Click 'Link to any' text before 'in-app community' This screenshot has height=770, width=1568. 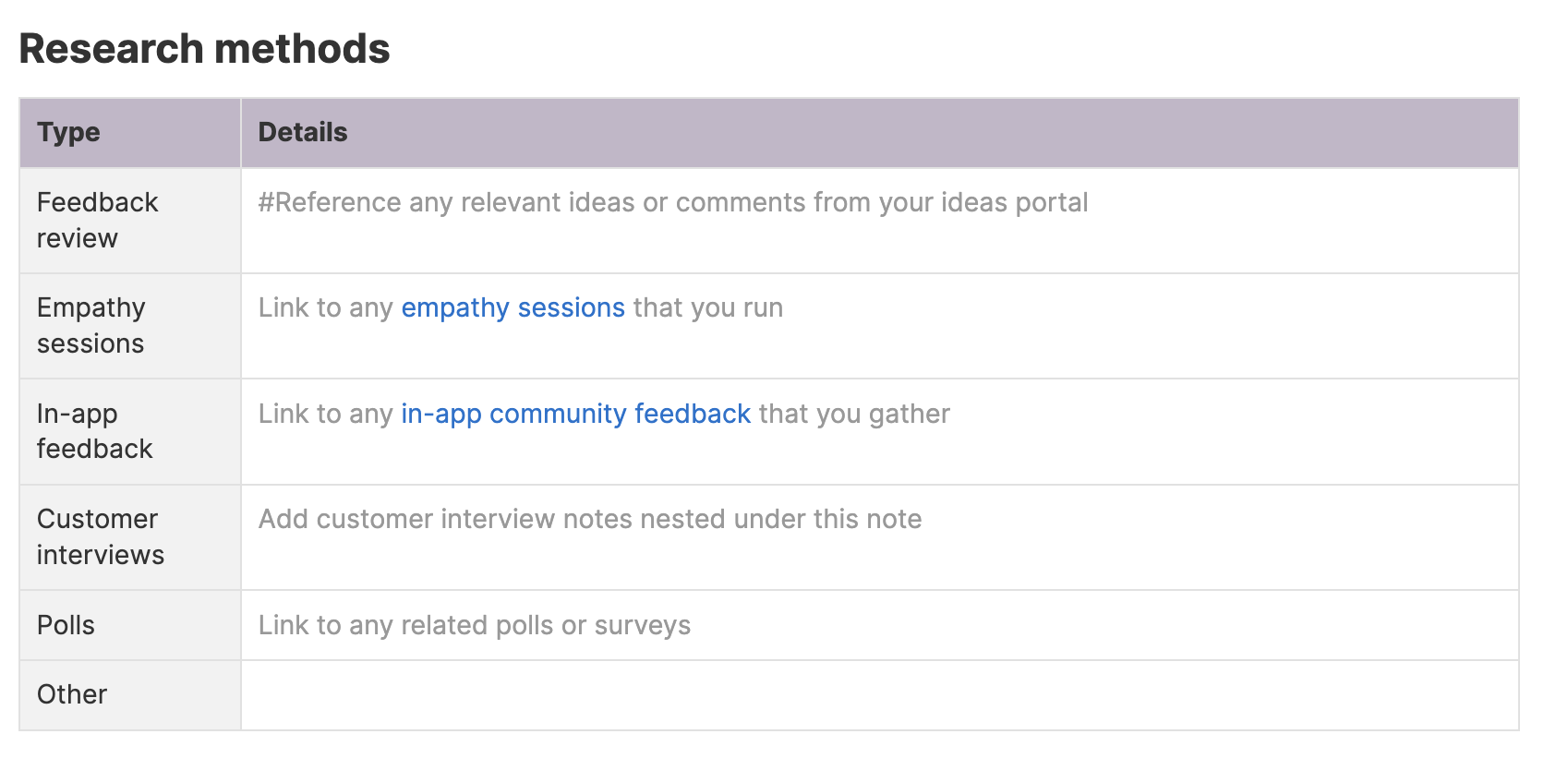pyautogui.click(x=325, y=414)
